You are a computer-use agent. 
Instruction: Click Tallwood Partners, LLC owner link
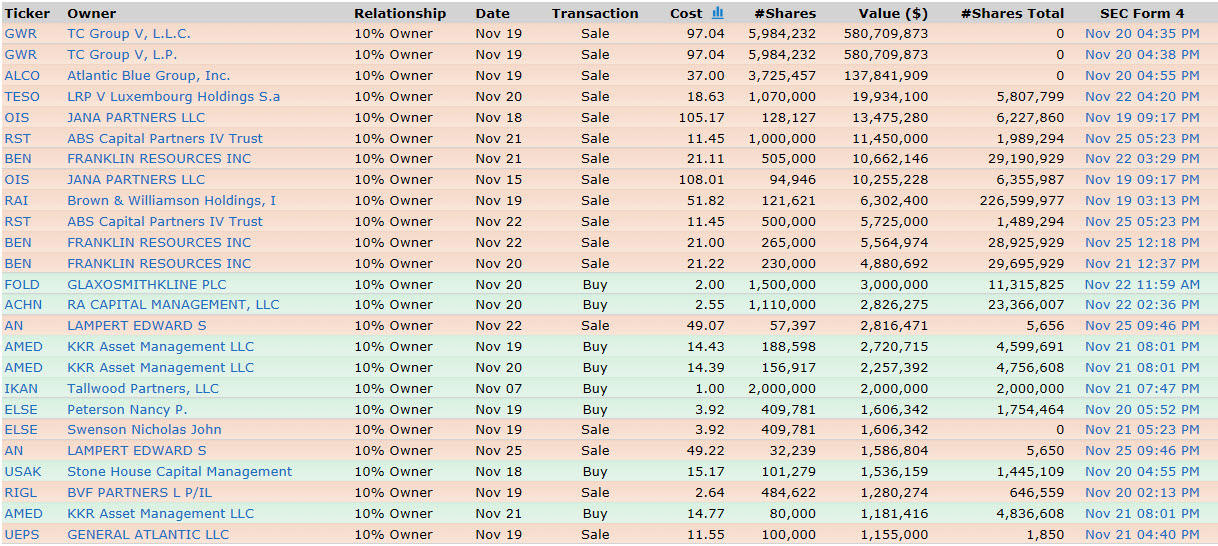click(x=142, y=389)
